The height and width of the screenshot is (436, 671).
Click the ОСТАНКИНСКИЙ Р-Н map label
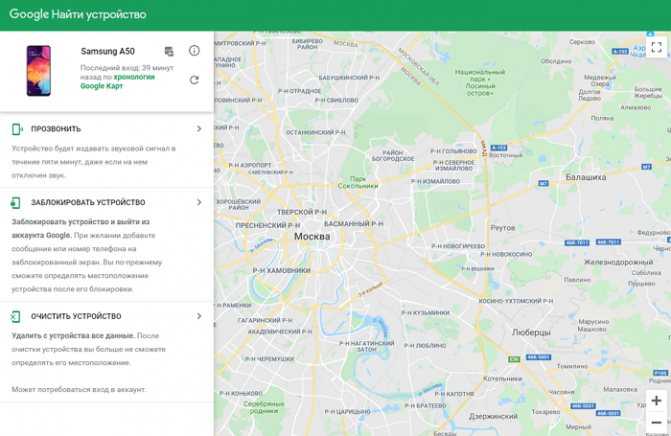tap(315, 133)
